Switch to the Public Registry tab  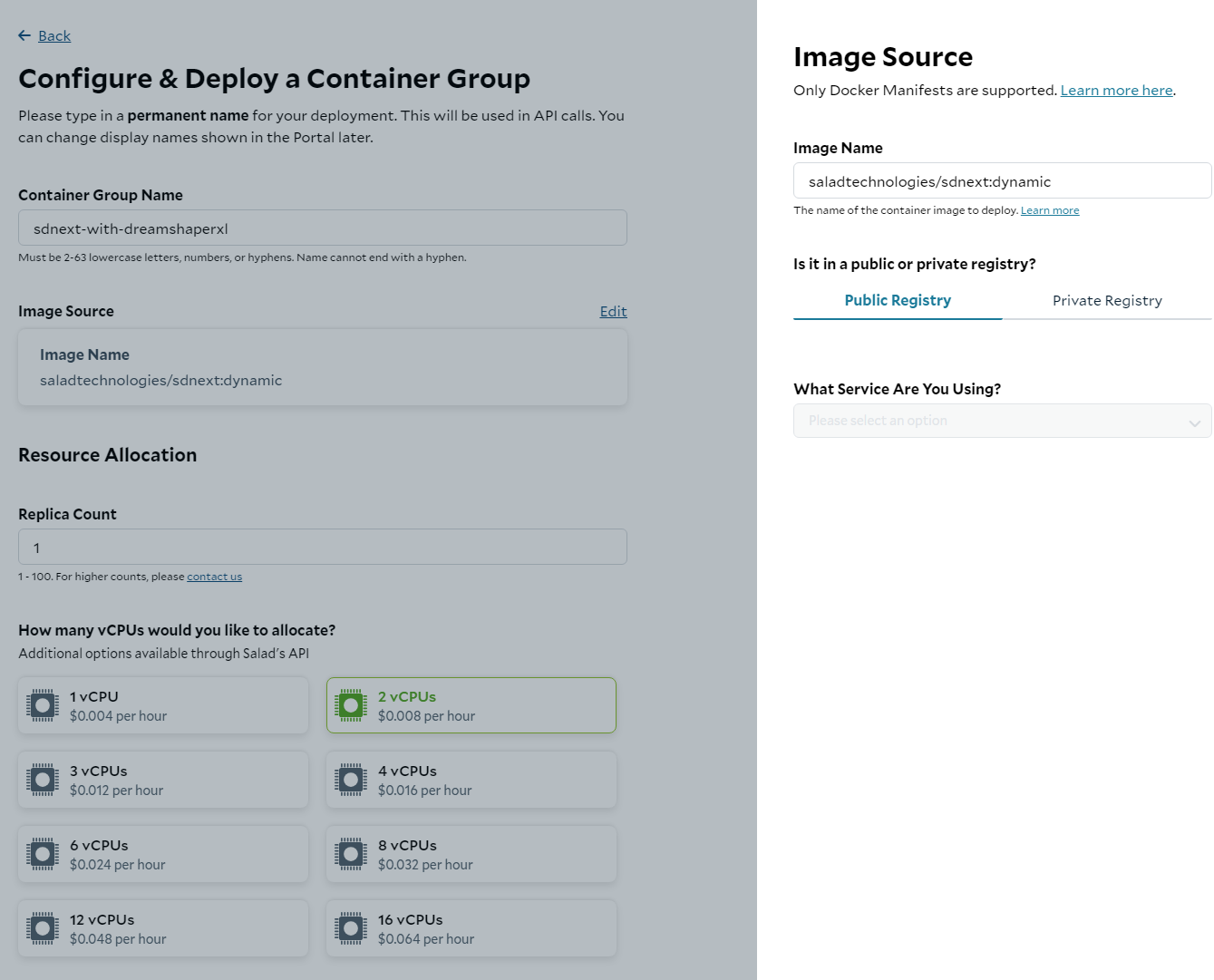point(898,301)
